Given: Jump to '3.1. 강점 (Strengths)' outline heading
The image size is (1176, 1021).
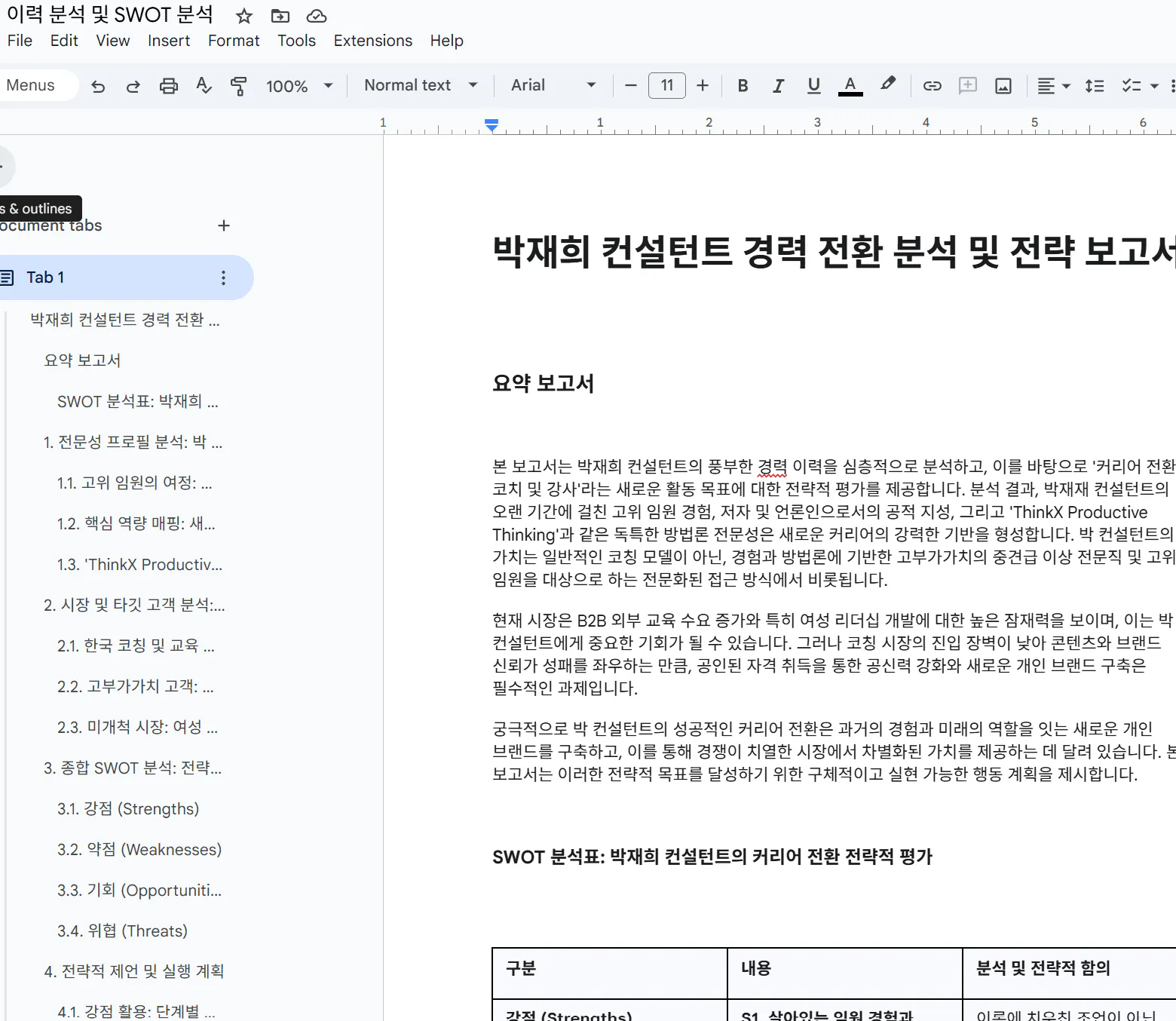Looking at the screenshot, I should click(x=128, y=808).
